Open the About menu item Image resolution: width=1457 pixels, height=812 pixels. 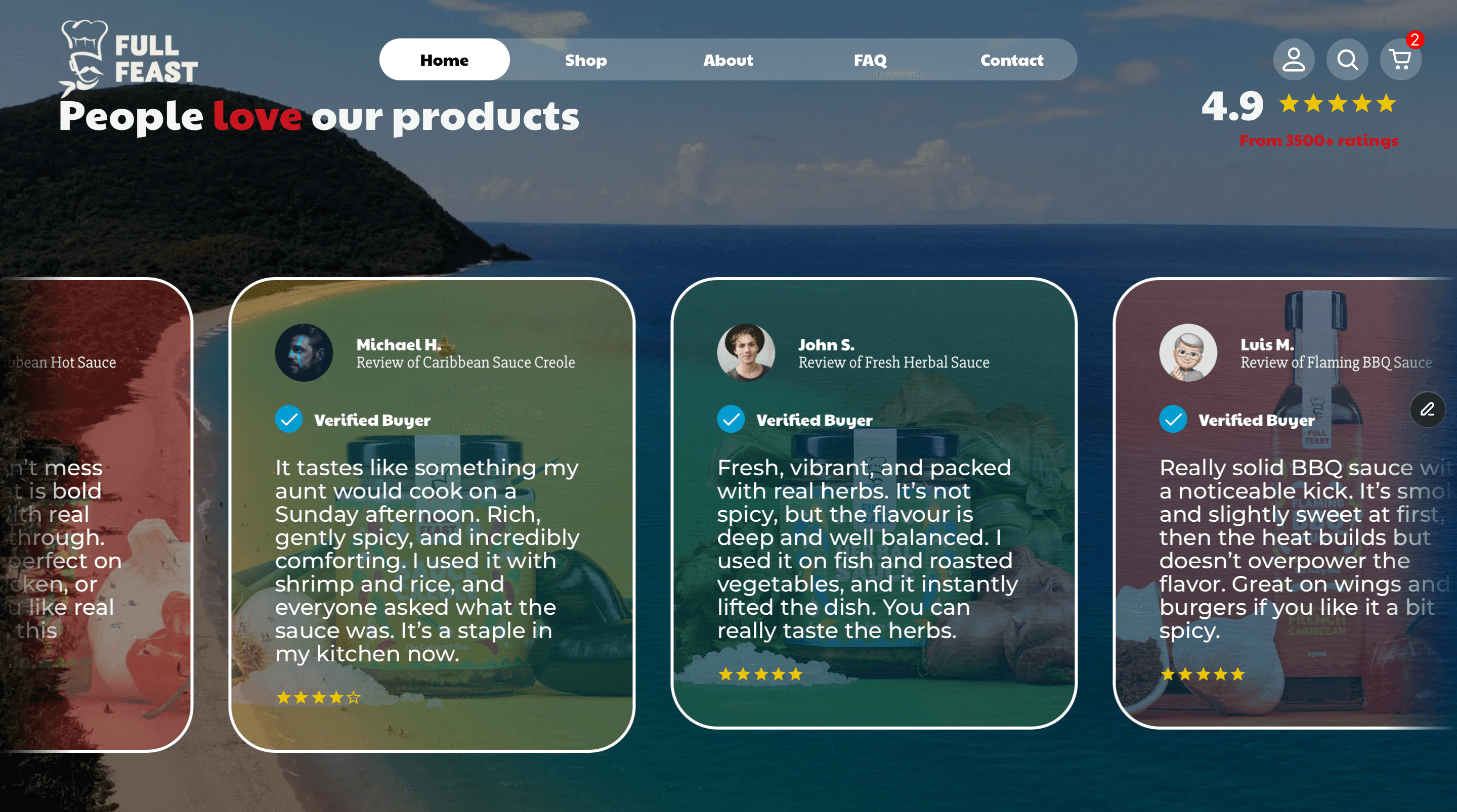728,60
